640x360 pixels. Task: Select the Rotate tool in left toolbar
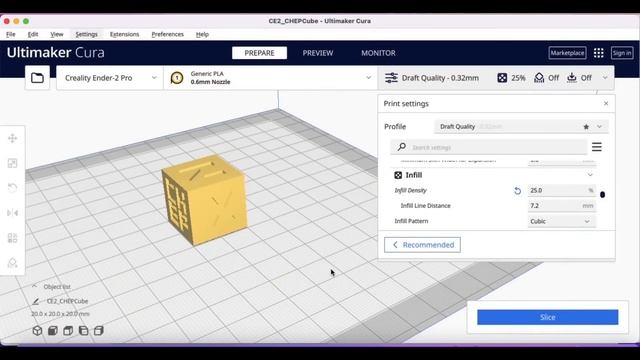coord(13,188)
